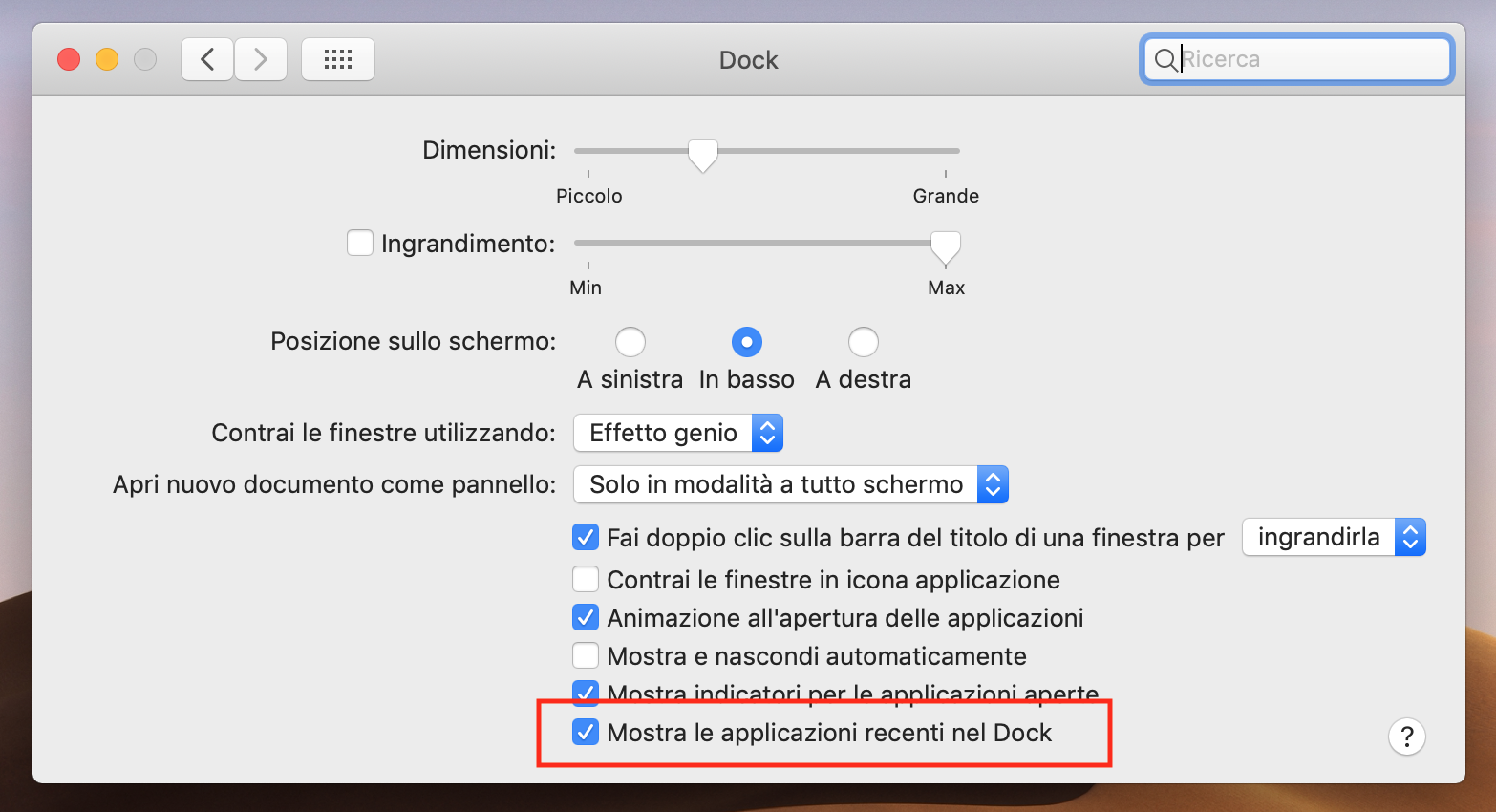The width and height of the screenshot is (1496, 812).
Task: Click the Max label under Ingrandimento slider
Action: click(947, 288)
